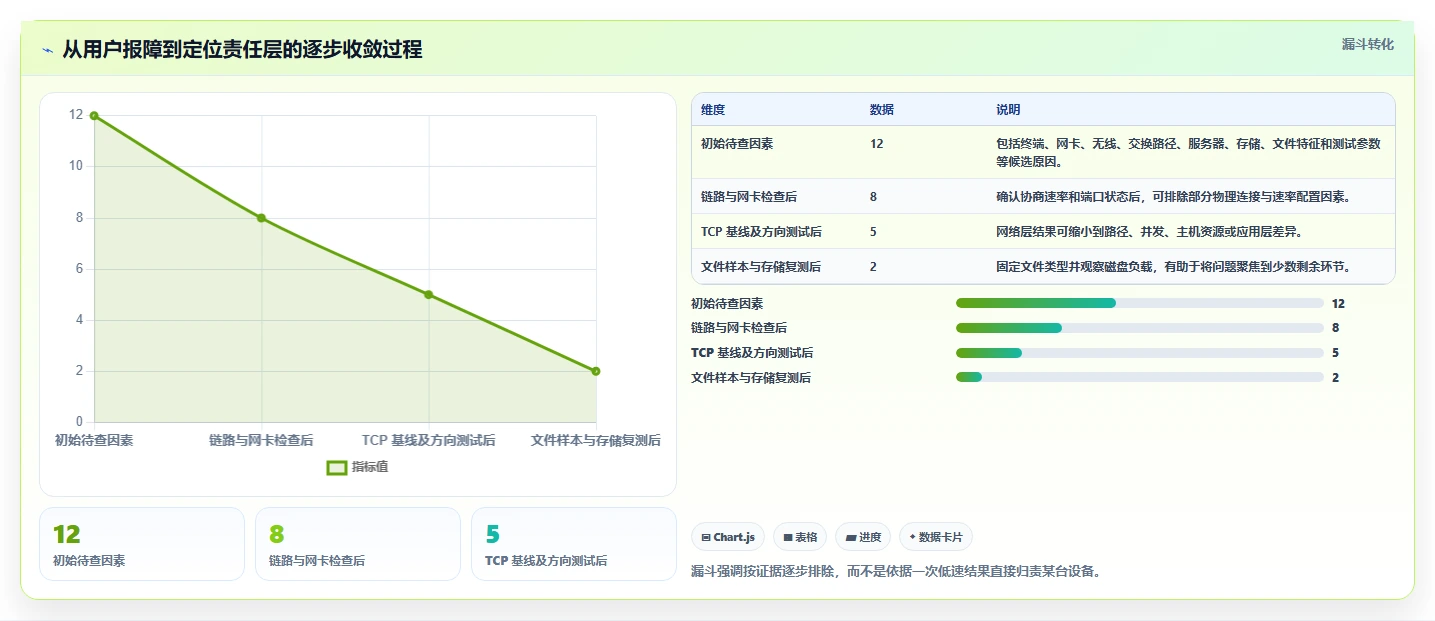Open the stat card showing 12
1435x621 pixels.
coord(141,544)
